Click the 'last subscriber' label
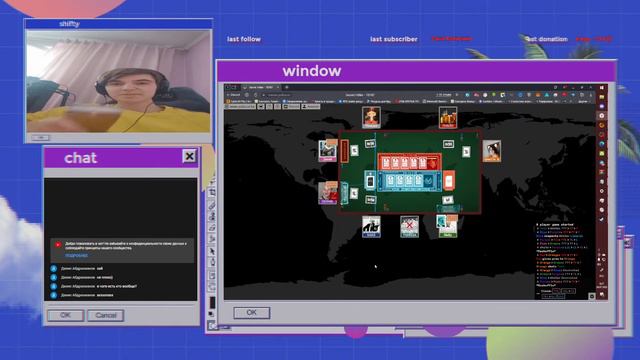This screenshot has height=360, width=640. 393,39
